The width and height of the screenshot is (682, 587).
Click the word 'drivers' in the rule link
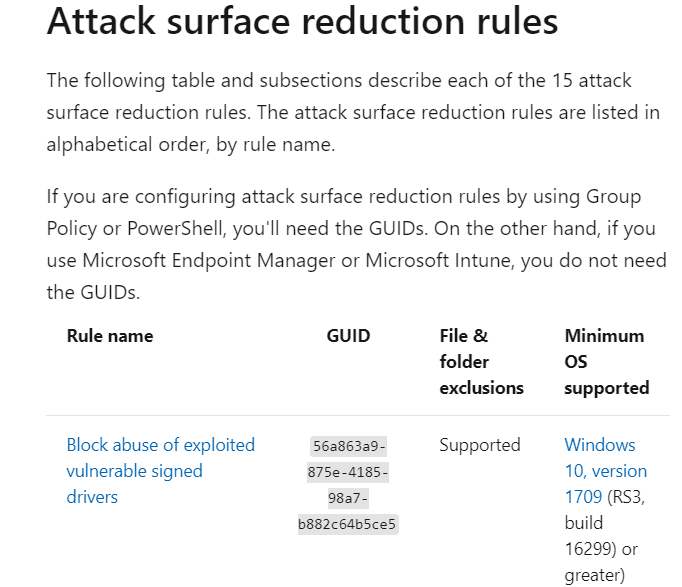pyautogui.click(x=92, y=497)
